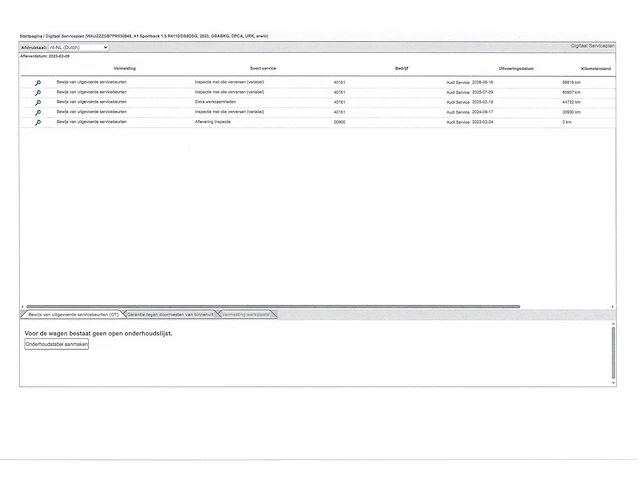Open magnifier icon for Aflevering inspectie row
Image resolution: width=640 pixels, height=480 pixels.
(x=38, y=122)
